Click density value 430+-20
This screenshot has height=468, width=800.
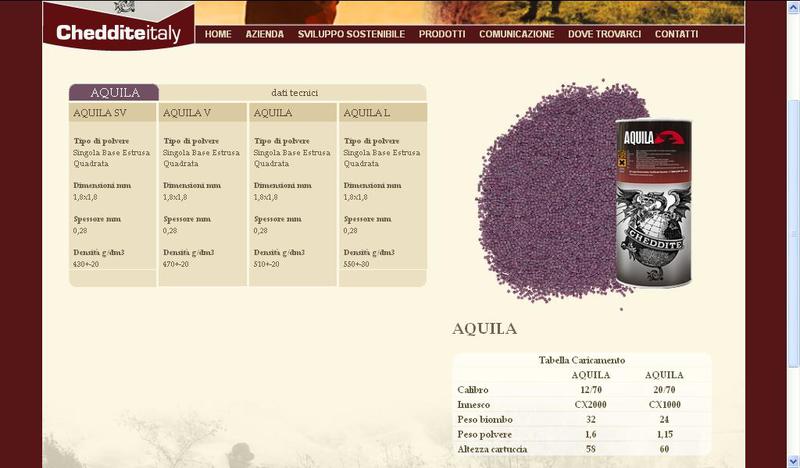(86, 264)
